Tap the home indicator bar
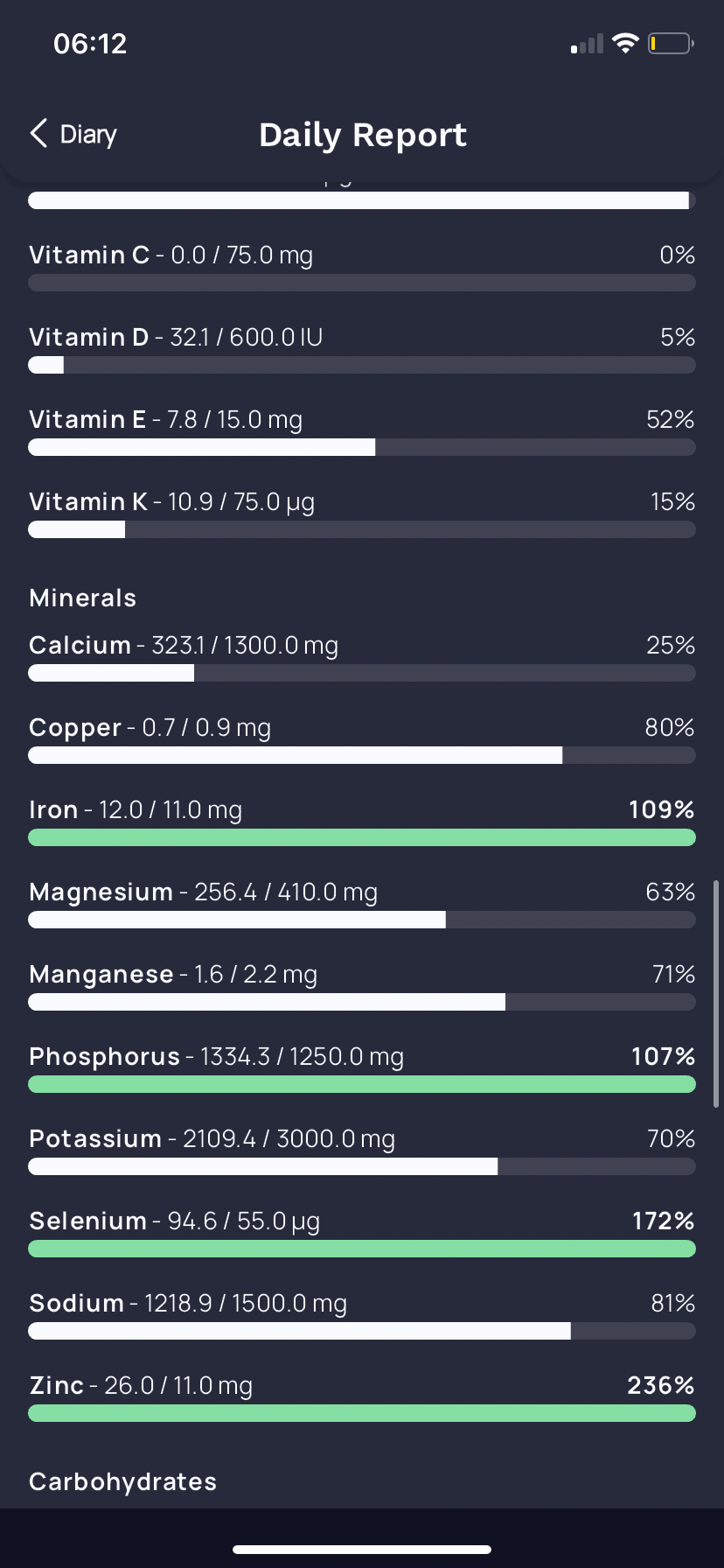Viewport: 724px width, 1568px height. coord(362,1549)
